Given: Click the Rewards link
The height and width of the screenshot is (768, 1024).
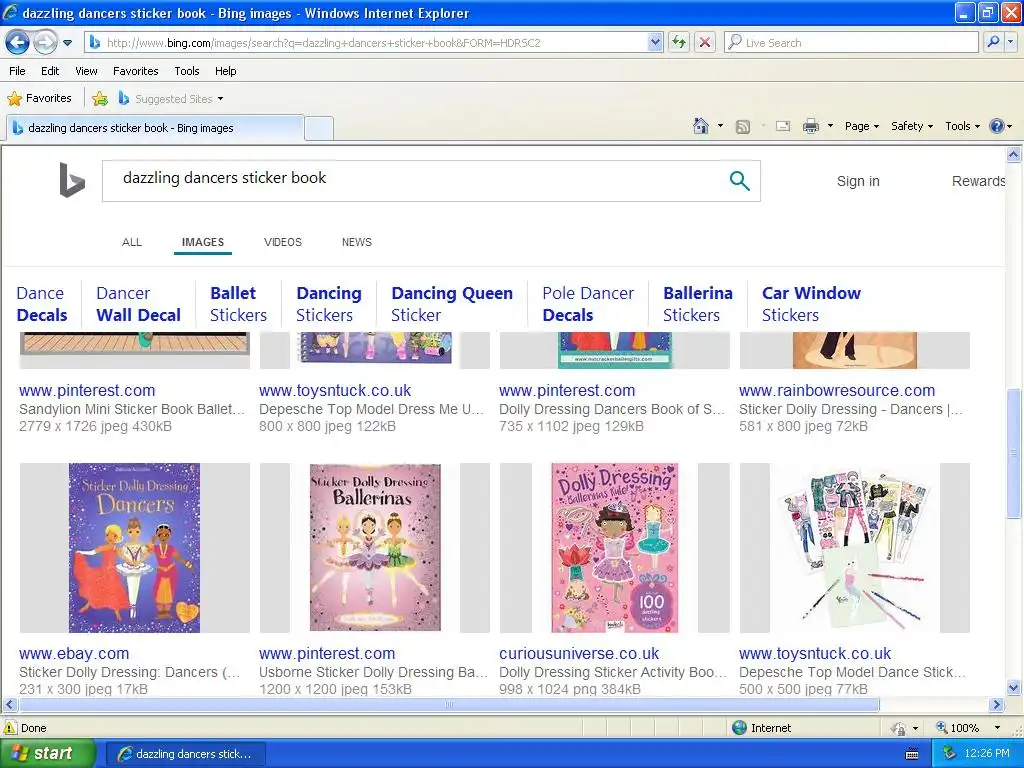Looking at the screenshot, I should pos(978,182).
